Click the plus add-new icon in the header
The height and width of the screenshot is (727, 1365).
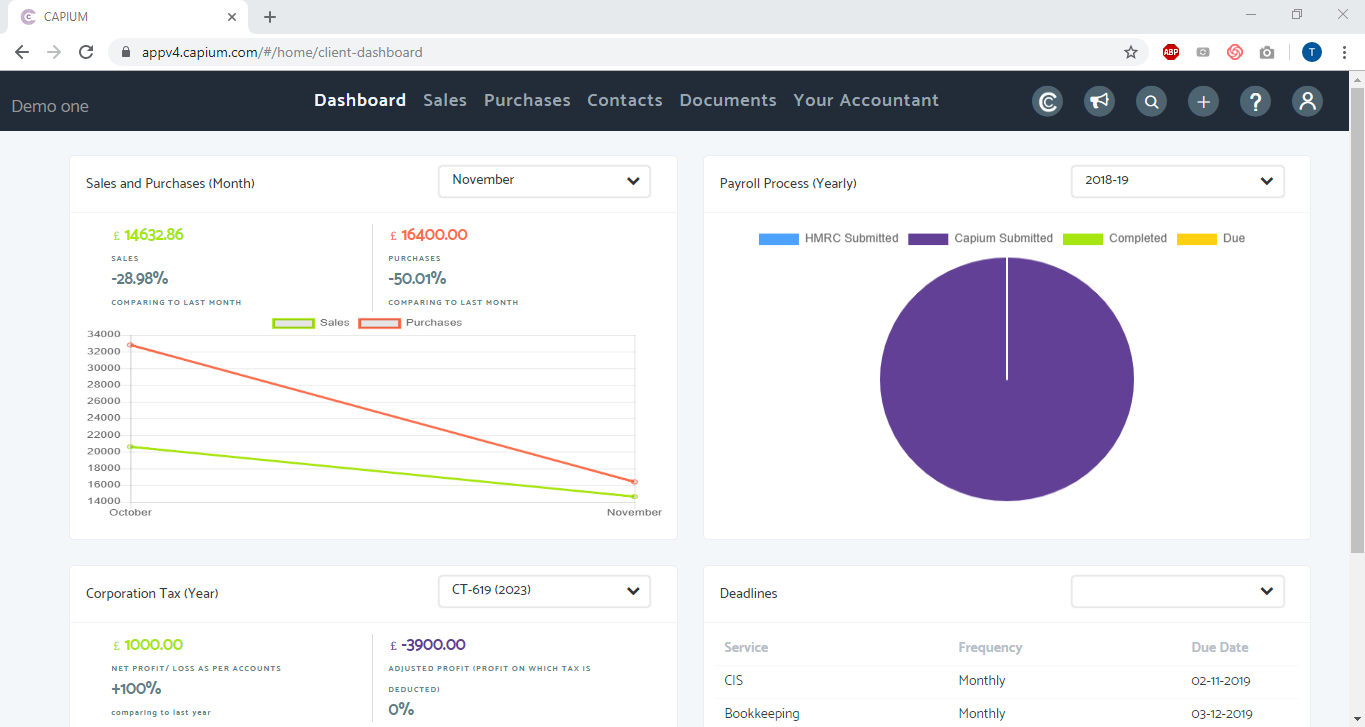point(1203,101)
